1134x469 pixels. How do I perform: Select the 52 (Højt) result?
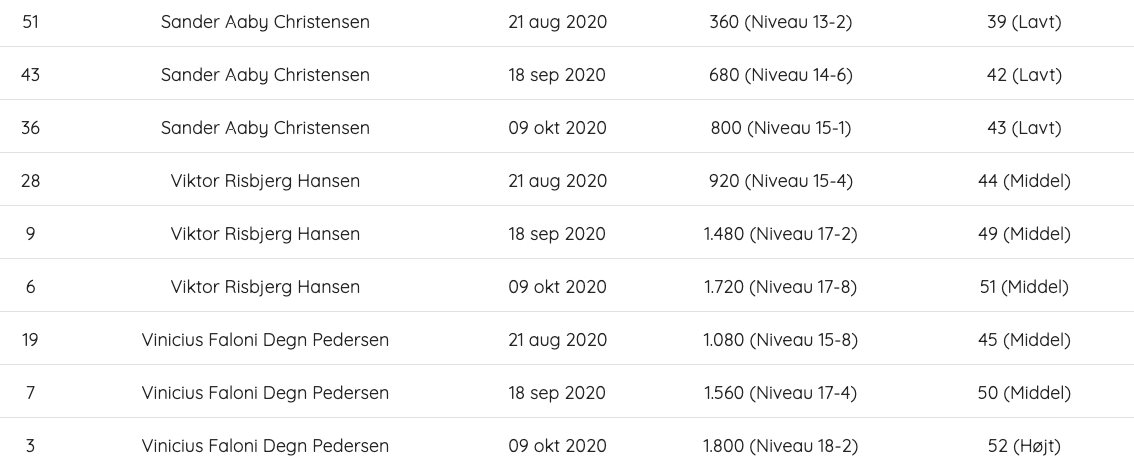[1024, 446]
